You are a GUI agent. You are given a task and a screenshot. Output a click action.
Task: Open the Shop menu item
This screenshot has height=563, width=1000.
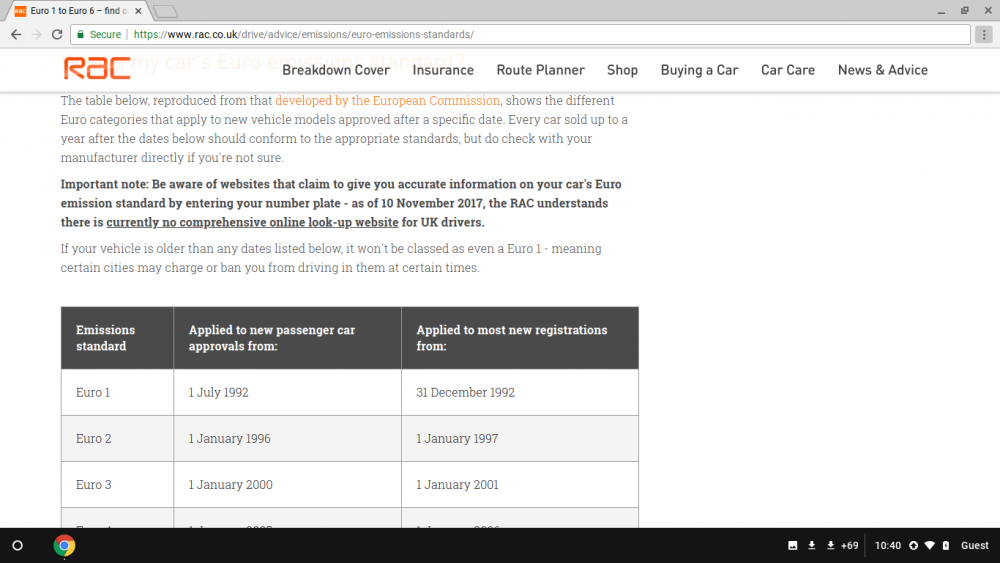coord(622,70)
